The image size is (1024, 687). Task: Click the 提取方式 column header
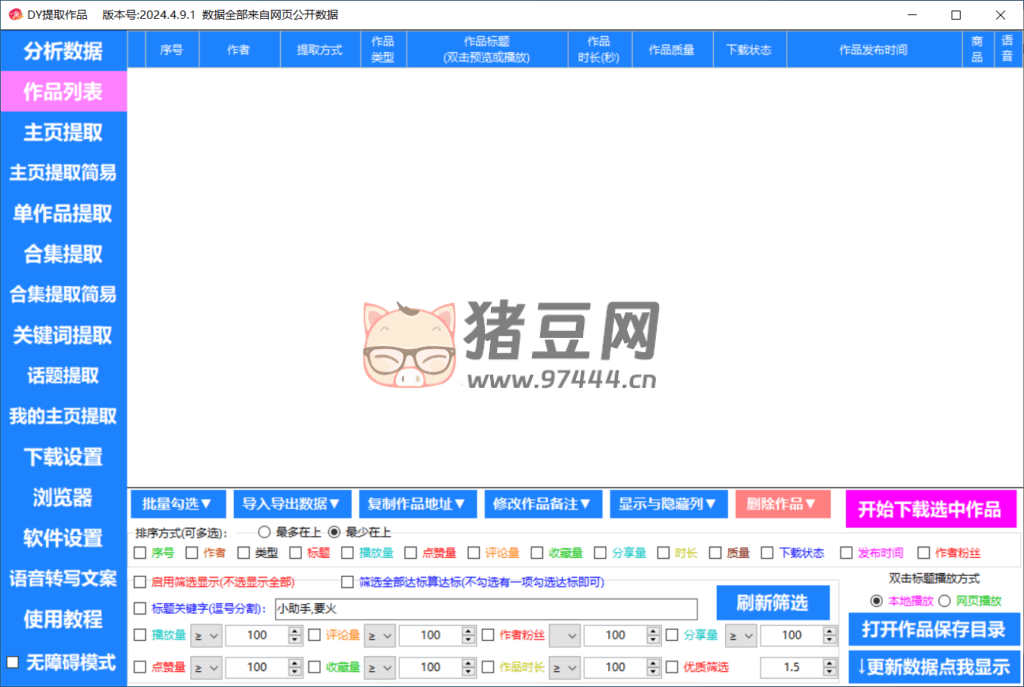point(320,50)
